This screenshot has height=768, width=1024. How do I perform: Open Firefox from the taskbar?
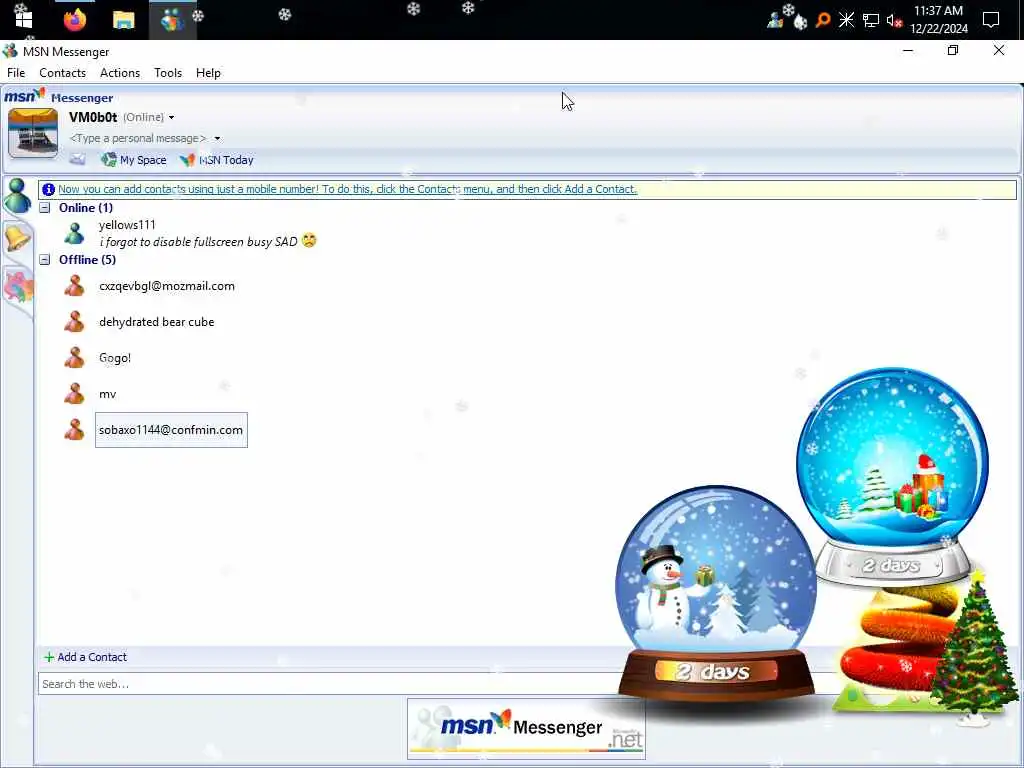tap(75, 20)
